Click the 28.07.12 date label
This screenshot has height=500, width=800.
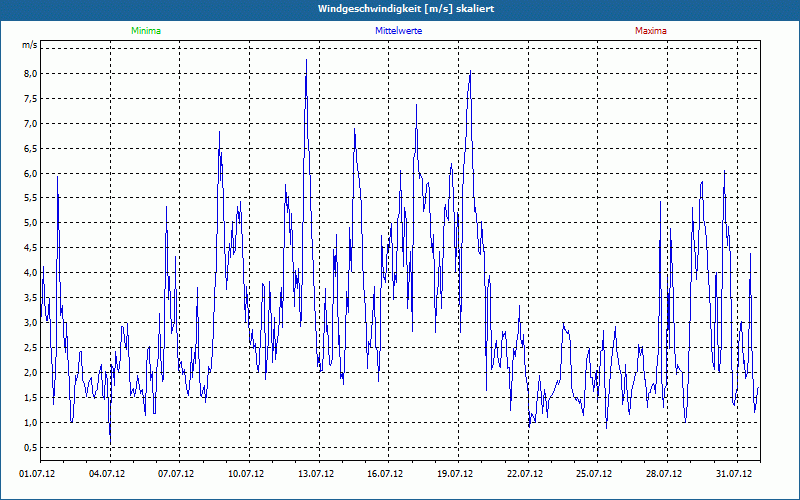[663, 474]
